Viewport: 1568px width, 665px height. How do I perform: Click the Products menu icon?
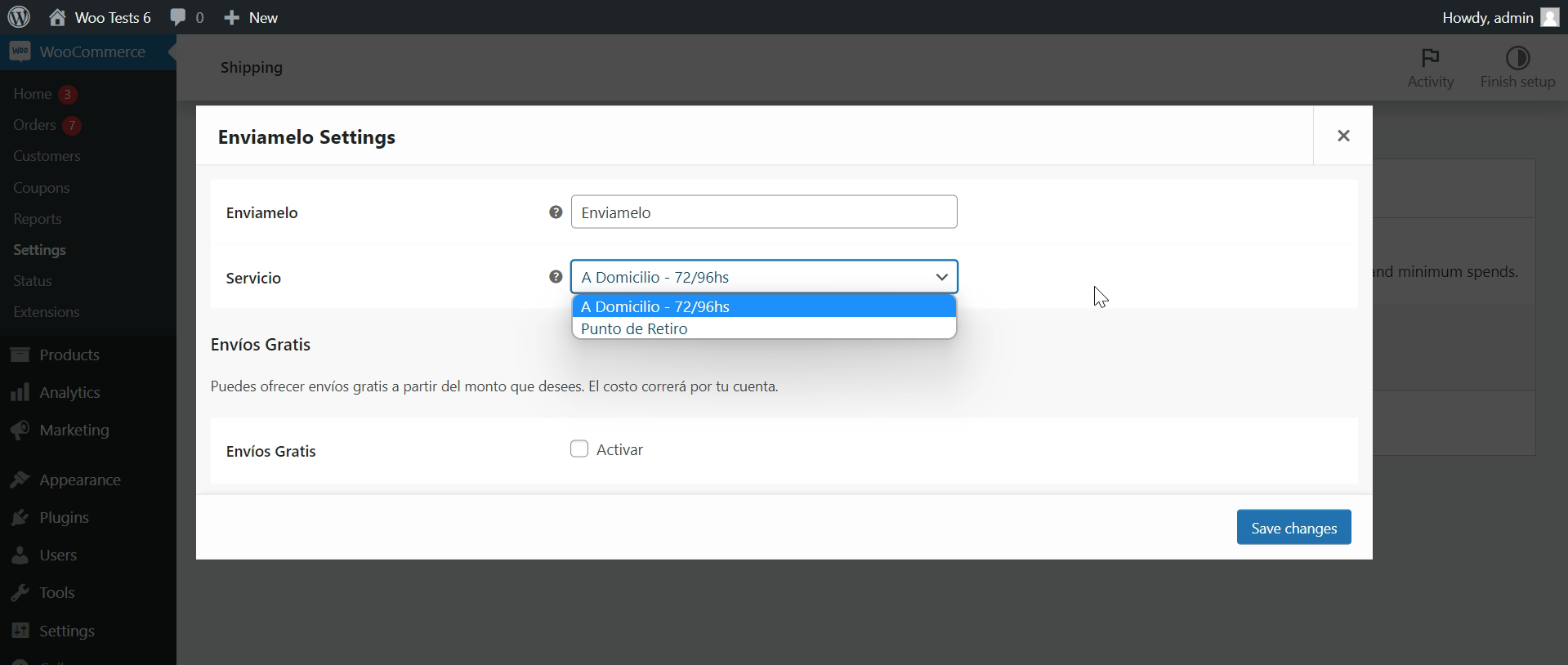click(20, 355)
